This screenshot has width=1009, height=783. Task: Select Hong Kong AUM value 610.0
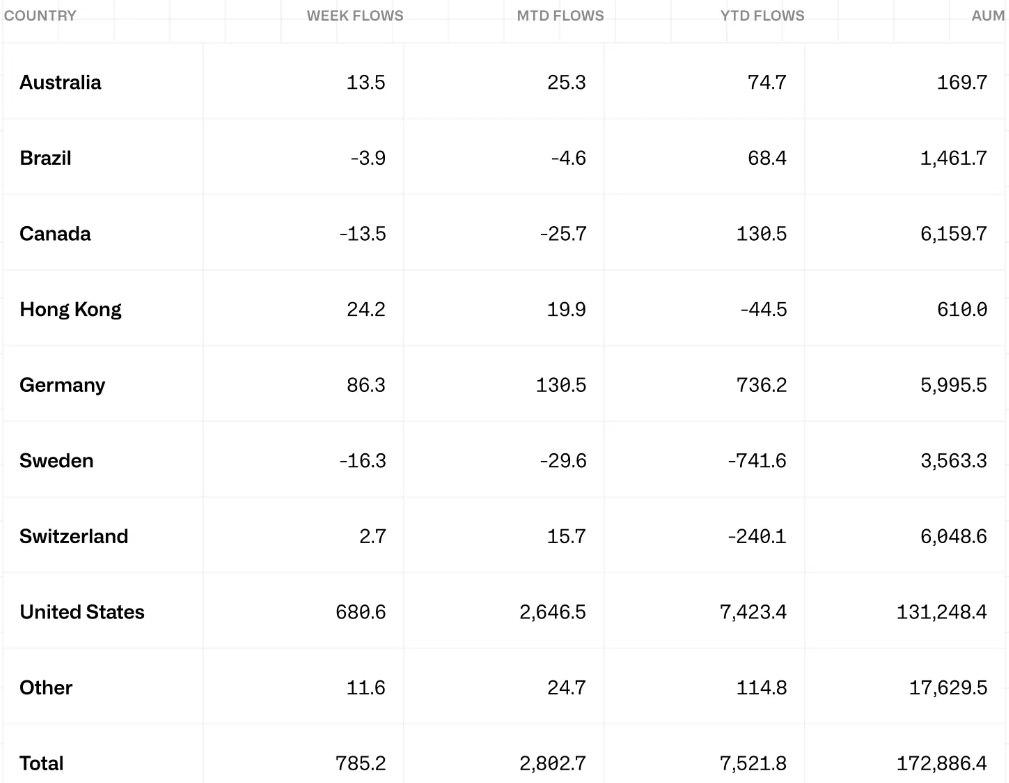(962, 309)
